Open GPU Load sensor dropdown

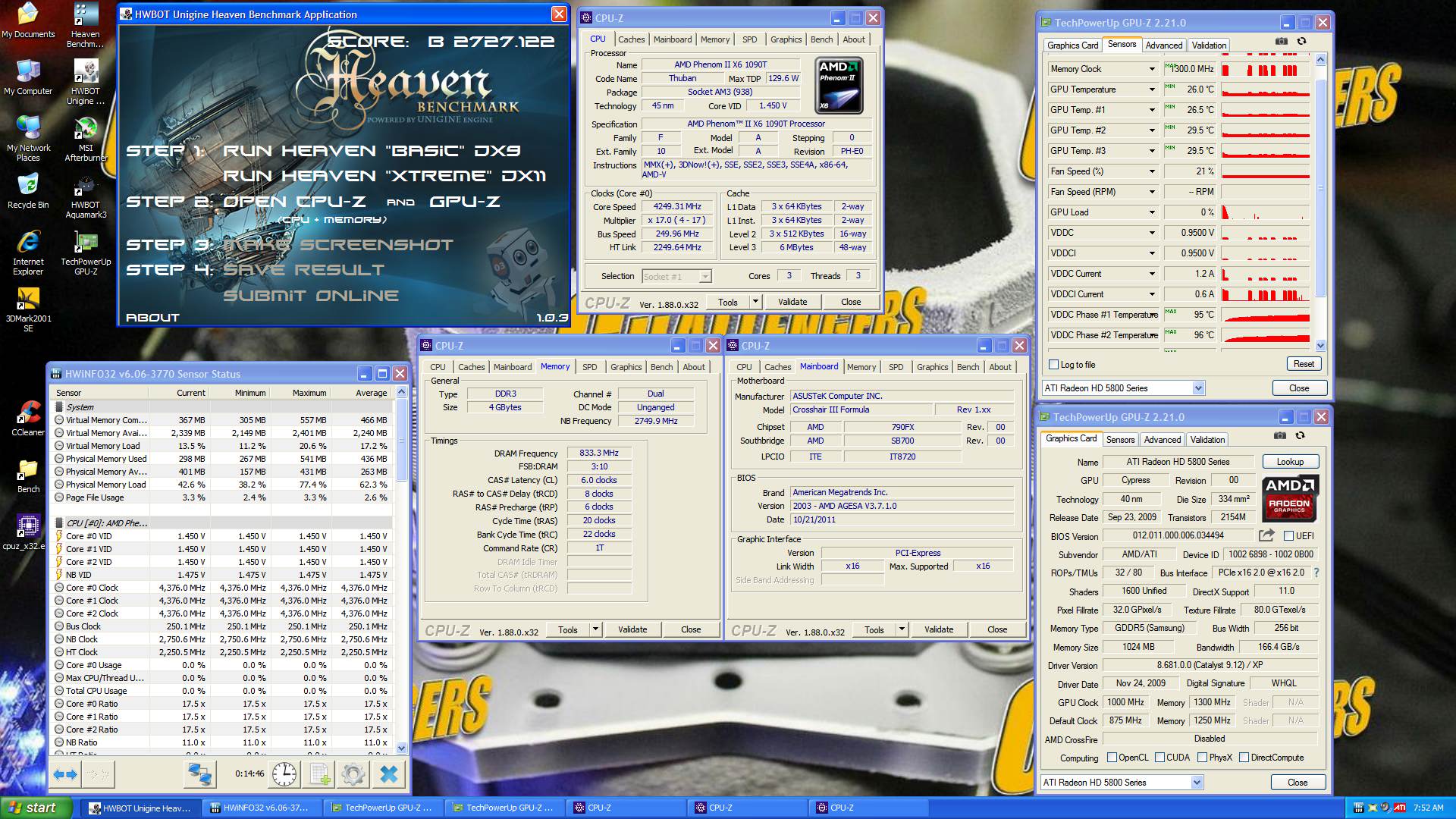[x=1152, y=212]
